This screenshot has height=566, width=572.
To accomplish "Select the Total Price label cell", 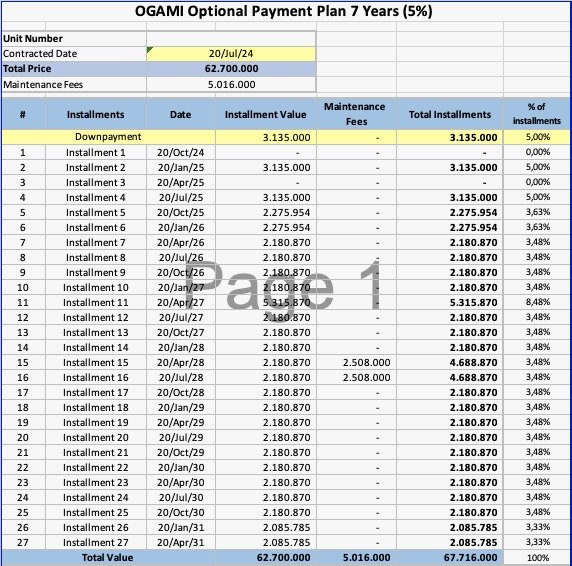I will pyautogui.click(x=74, y=69).
